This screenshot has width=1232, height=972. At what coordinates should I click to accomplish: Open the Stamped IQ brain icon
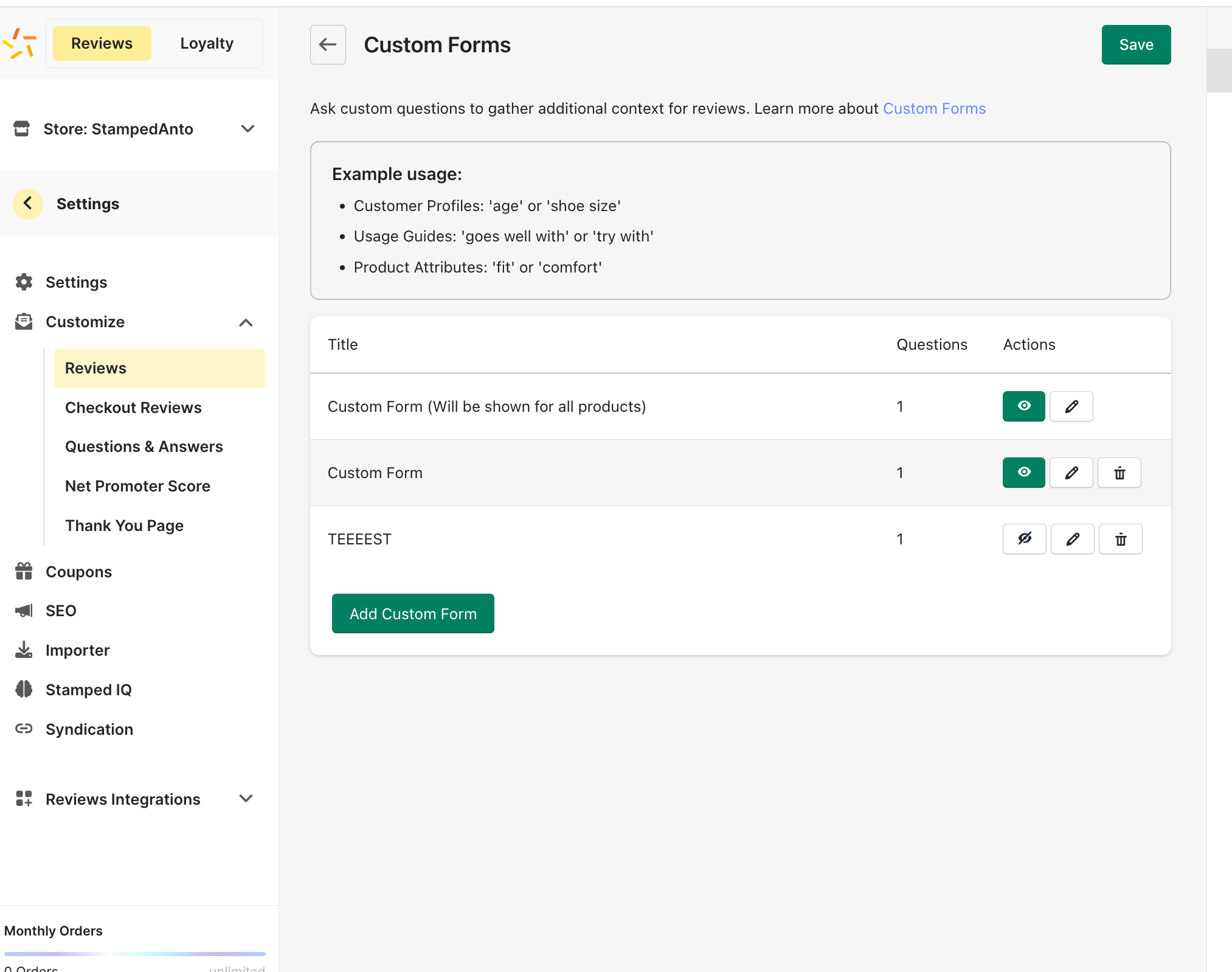click(x=24, y=689)
